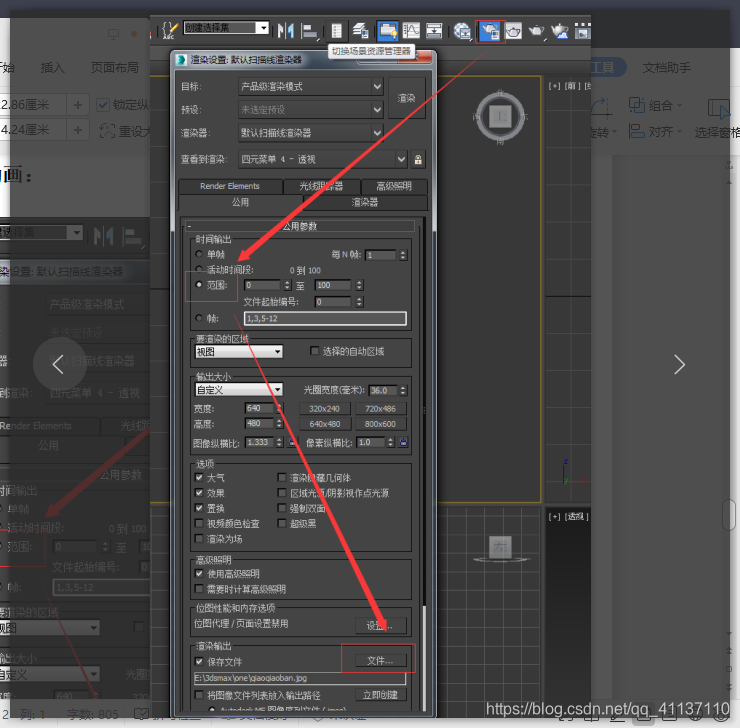Switch to the Render Elements tab
Viewport: 740px width, 728px height.
(230, 186)
